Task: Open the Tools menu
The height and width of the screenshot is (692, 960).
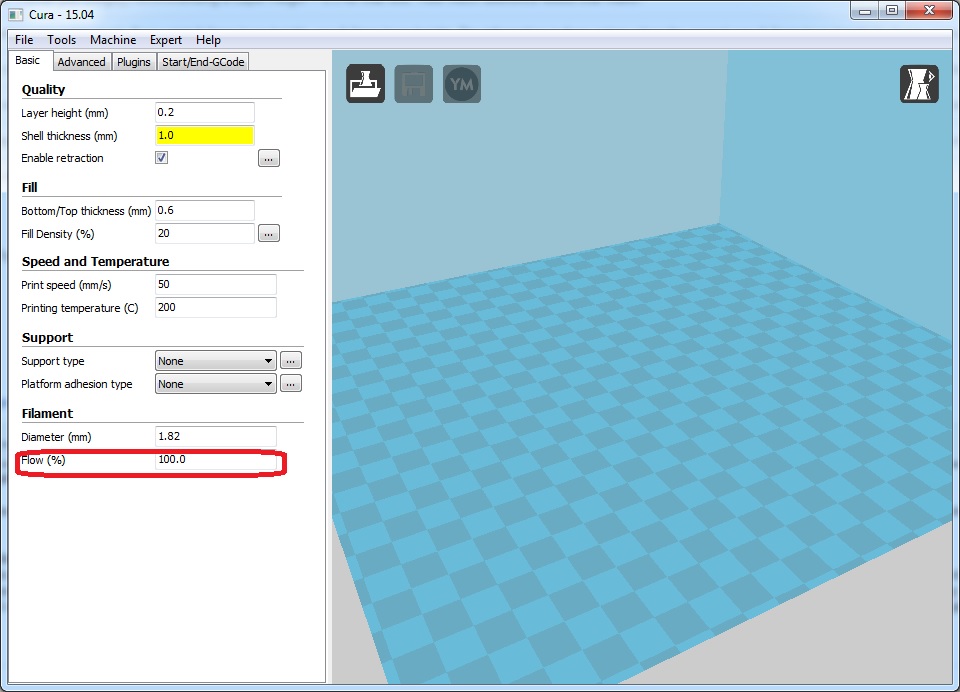Action: click(62, 40)
